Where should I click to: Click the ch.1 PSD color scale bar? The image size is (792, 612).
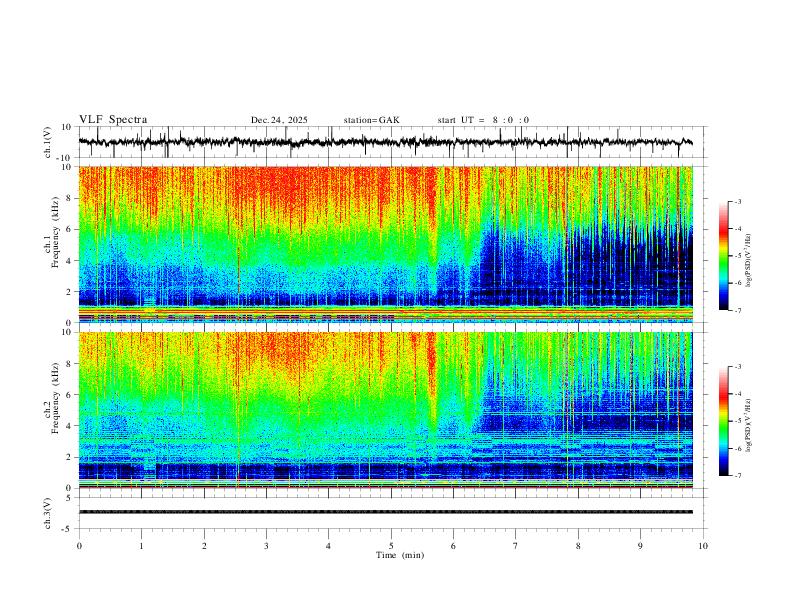point(723,256)
